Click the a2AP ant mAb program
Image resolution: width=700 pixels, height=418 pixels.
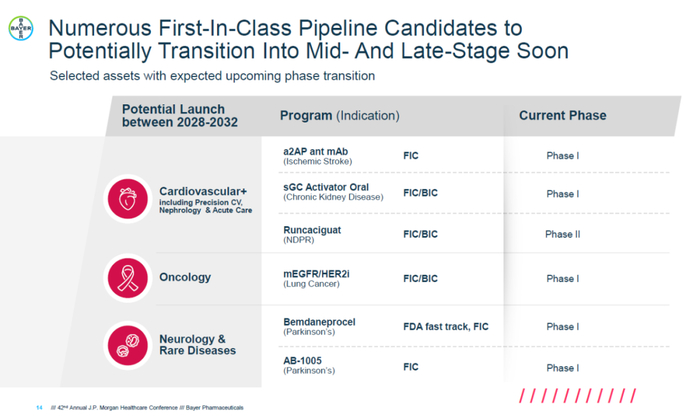click(x=315, y=152)
